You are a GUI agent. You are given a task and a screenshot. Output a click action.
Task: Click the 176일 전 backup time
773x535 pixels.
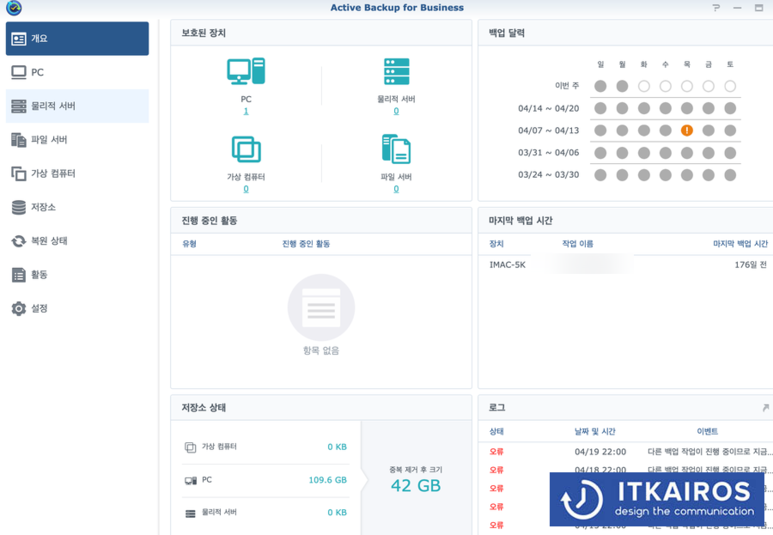pyautogui.click(x=750, y=265)
